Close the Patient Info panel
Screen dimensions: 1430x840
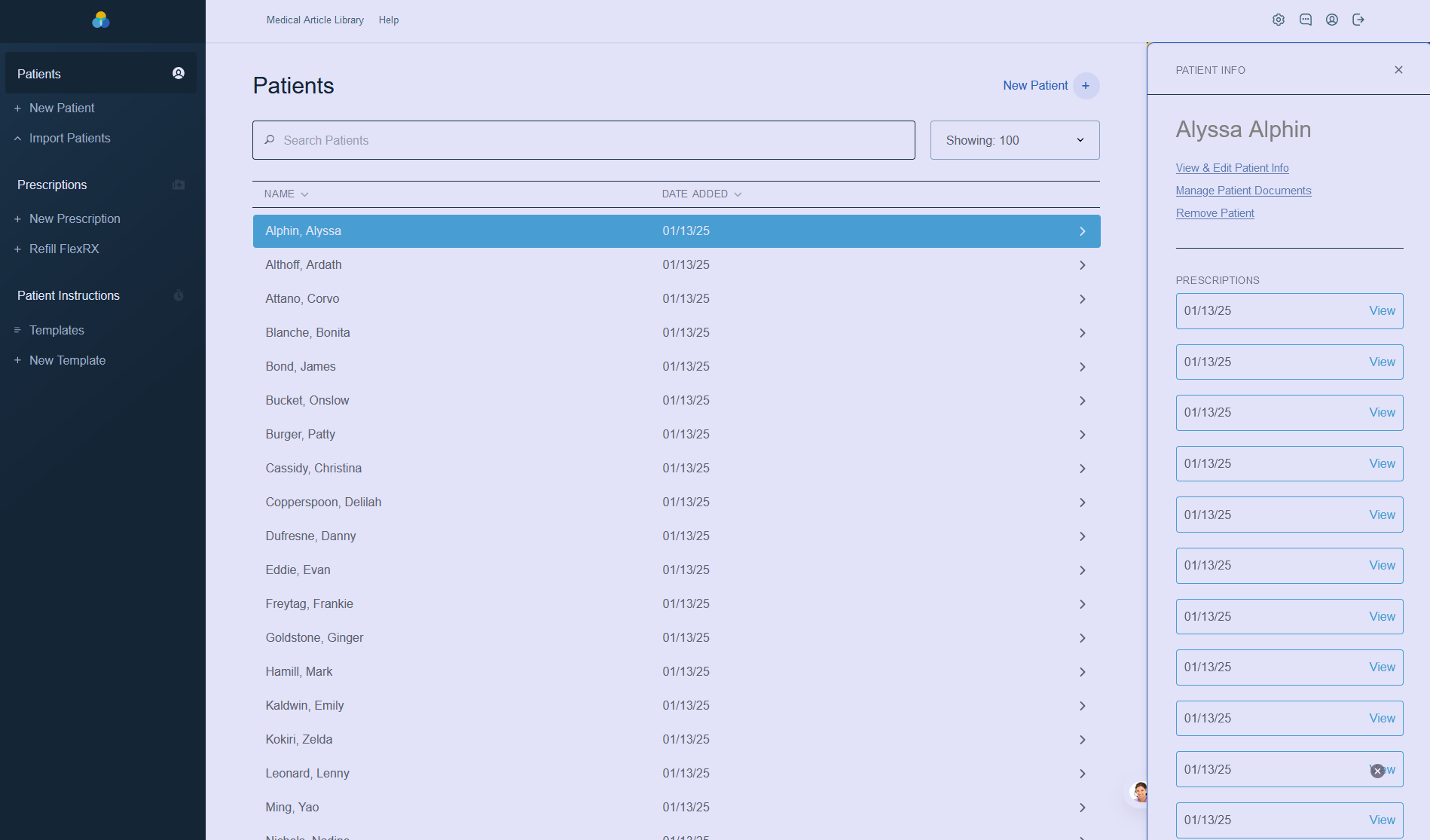(x=1398, y=70)
